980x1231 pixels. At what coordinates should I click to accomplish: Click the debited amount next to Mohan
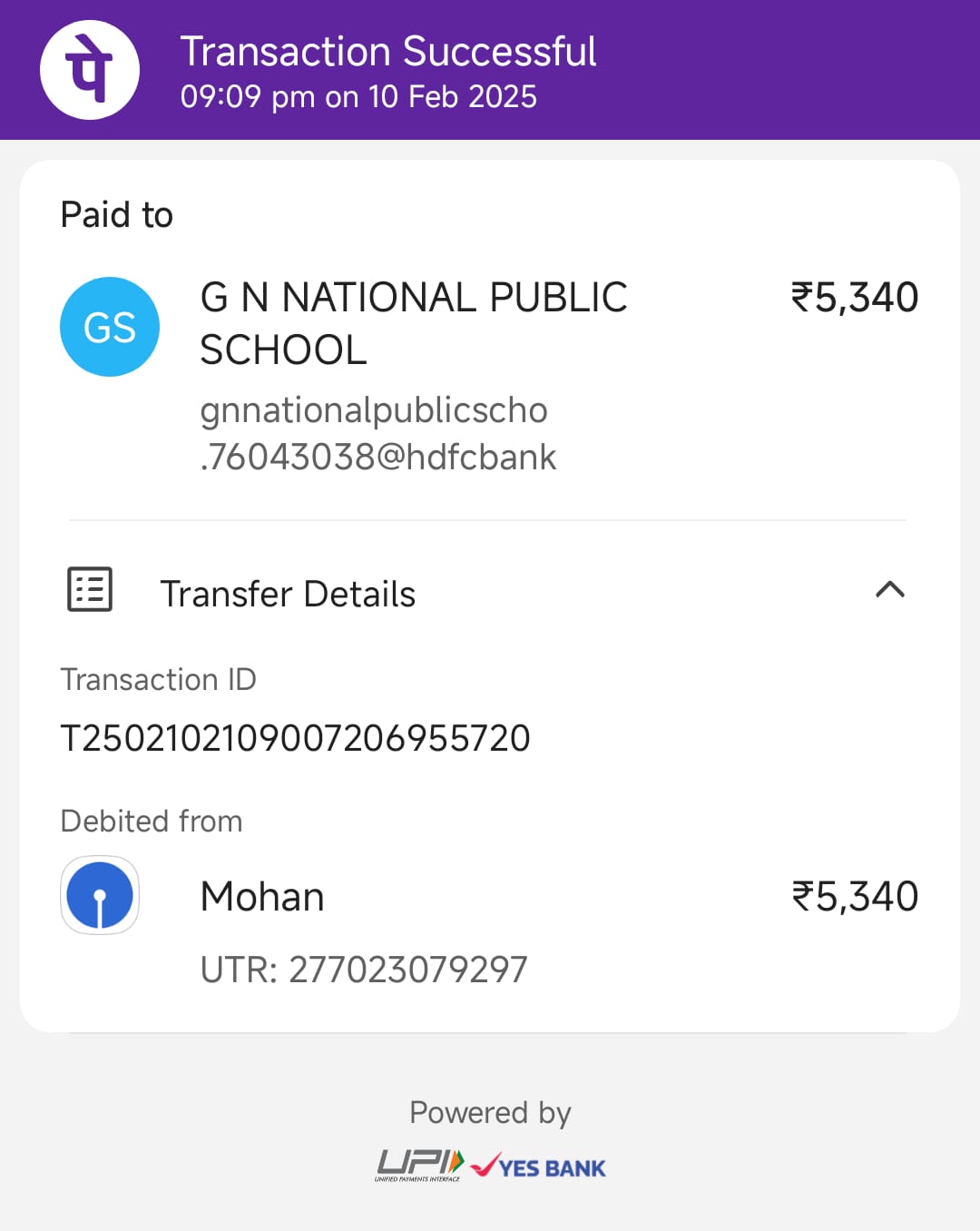[855, 897]
